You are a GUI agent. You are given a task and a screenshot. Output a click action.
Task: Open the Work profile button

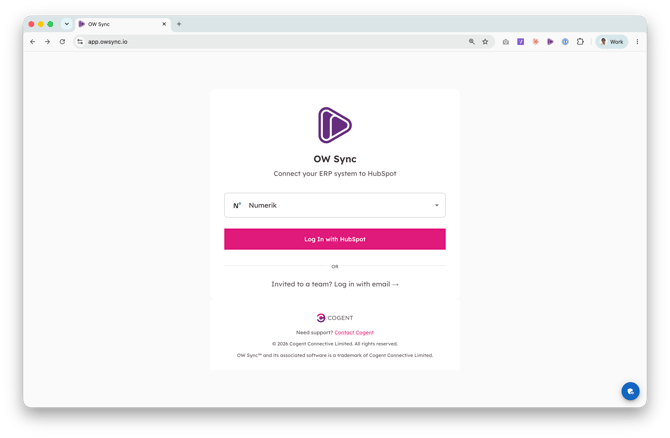point(611,42)
